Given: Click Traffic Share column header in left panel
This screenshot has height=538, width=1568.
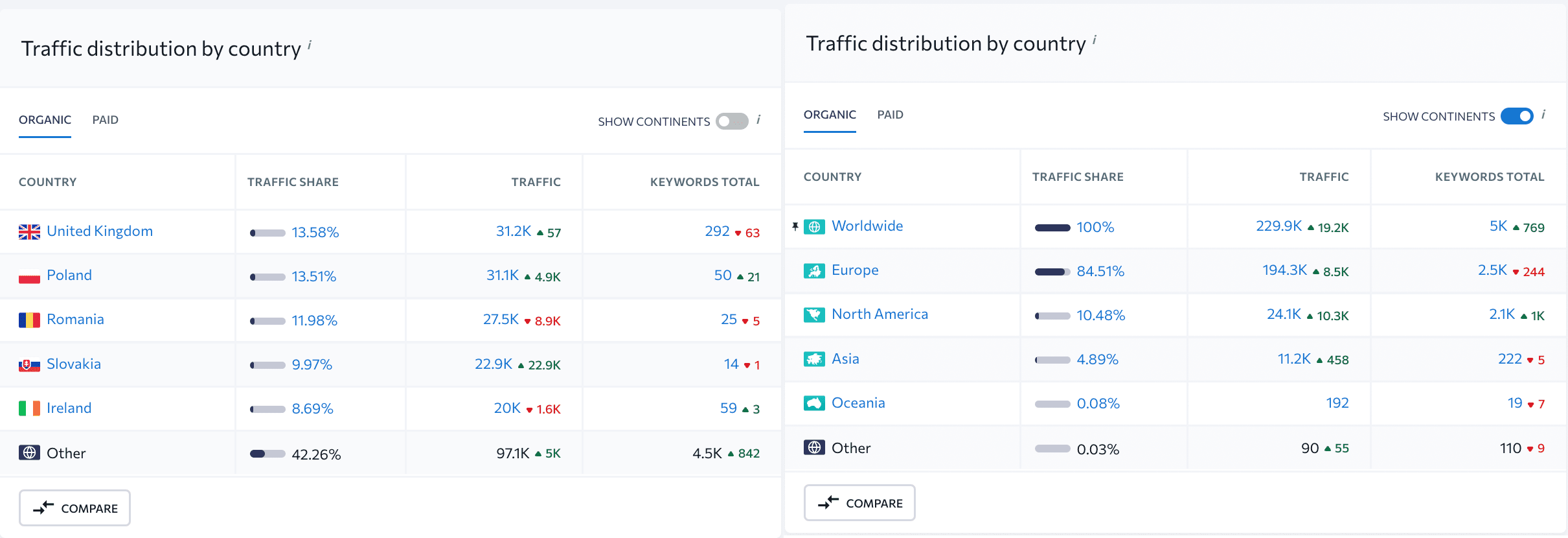Looking at the screenshot, I should 293,182.
